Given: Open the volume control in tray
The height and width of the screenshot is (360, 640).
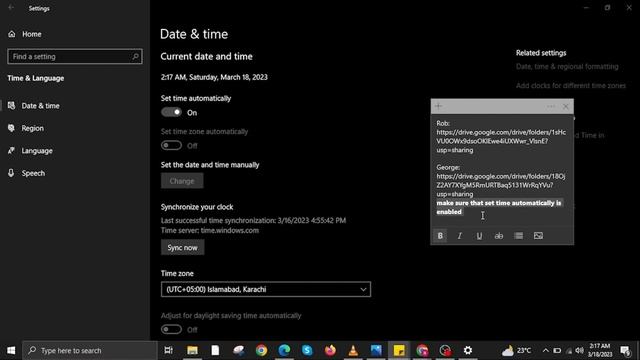Looking at the screenshot, I should tap(579, 350).
